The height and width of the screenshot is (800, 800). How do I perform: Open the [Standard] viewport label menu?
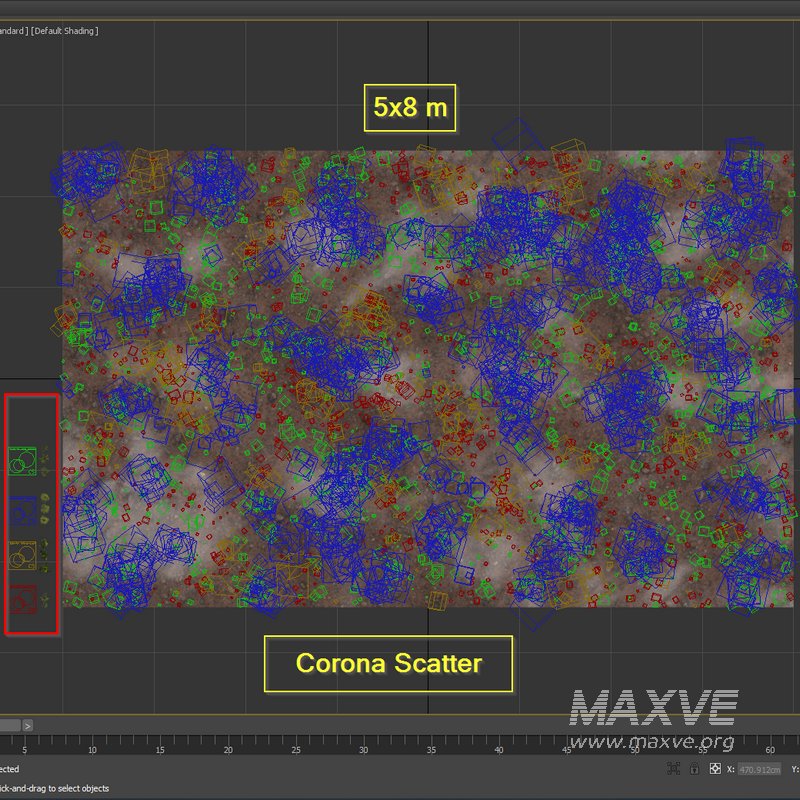14,31
